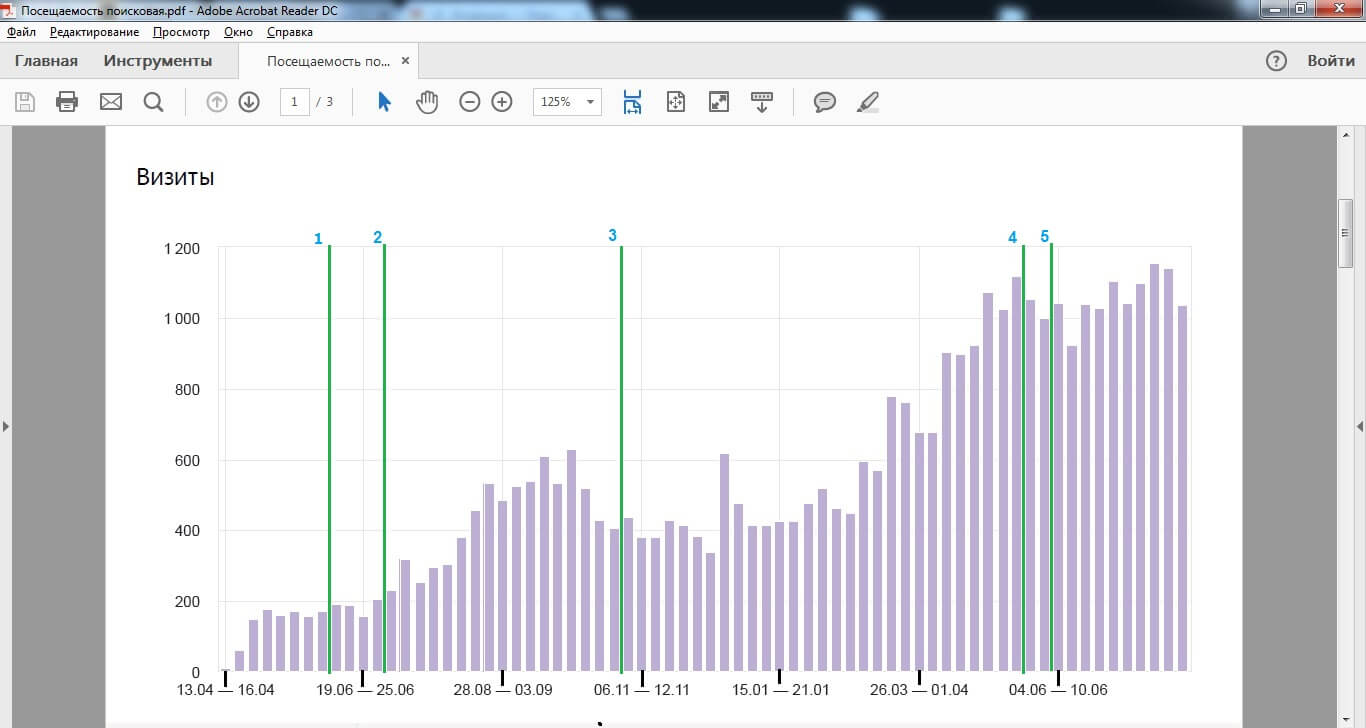Image resolution: width=1366 pixels, height=728 pixels.
Task: Click the vertical scrollbar thumb
Action: tap(1345, 232)
